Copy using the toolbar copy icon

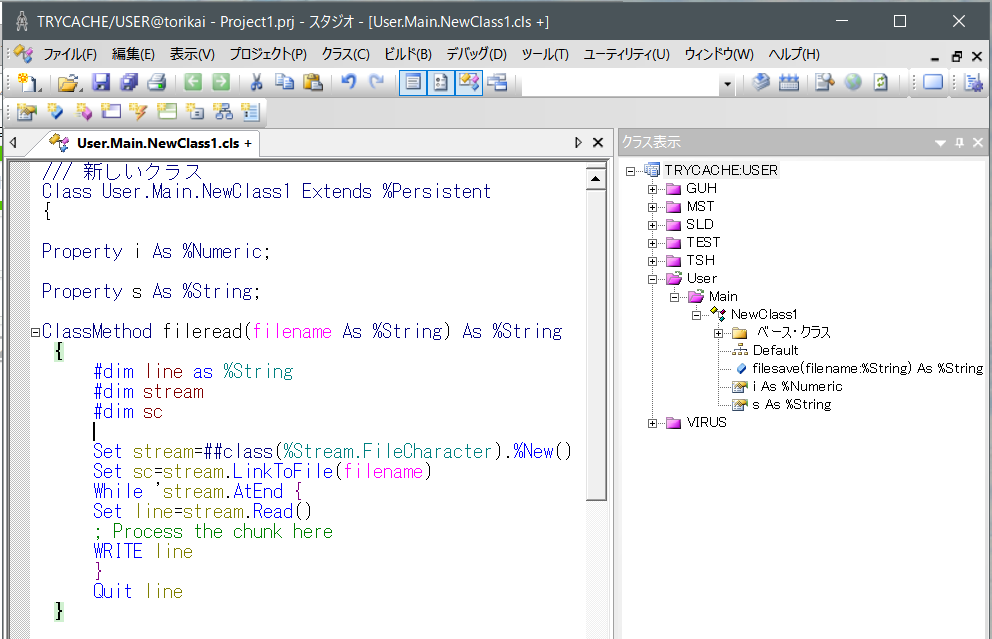[x=283, y=83]
